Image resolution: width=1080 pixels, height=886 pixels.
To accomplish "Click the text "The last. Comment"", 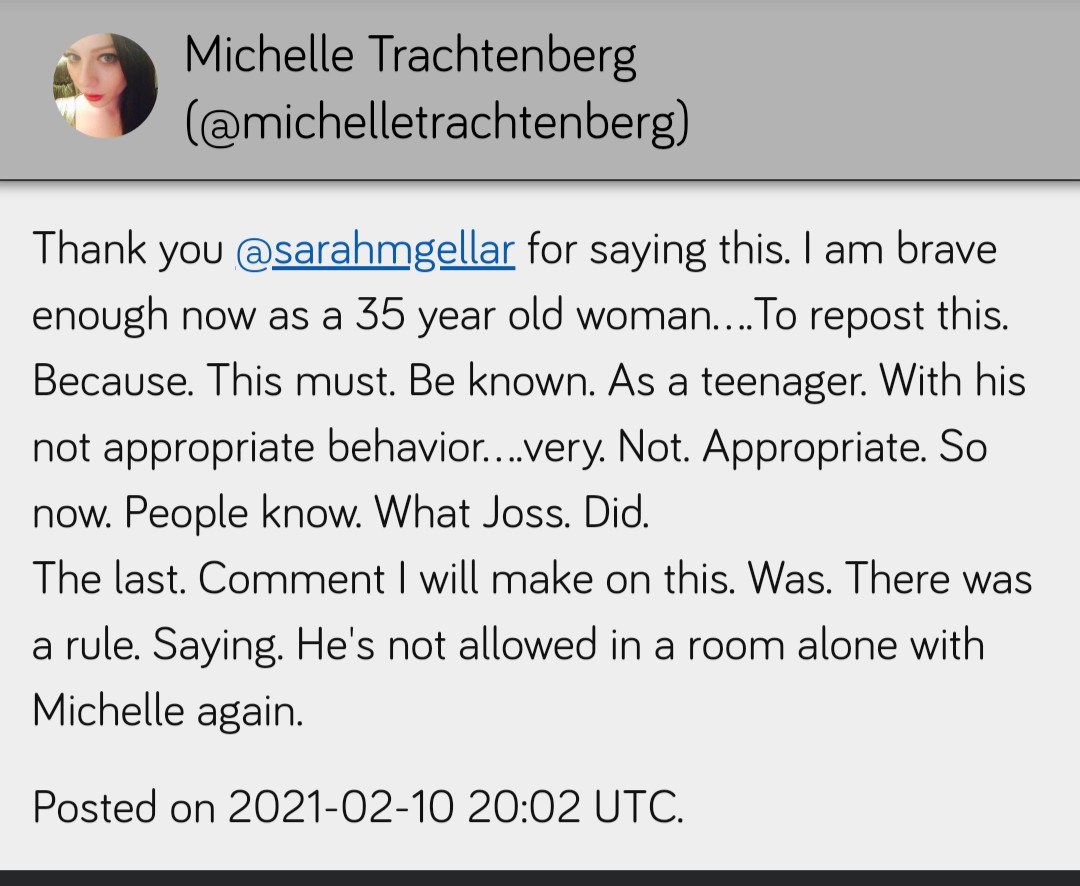I will point(209,579).
